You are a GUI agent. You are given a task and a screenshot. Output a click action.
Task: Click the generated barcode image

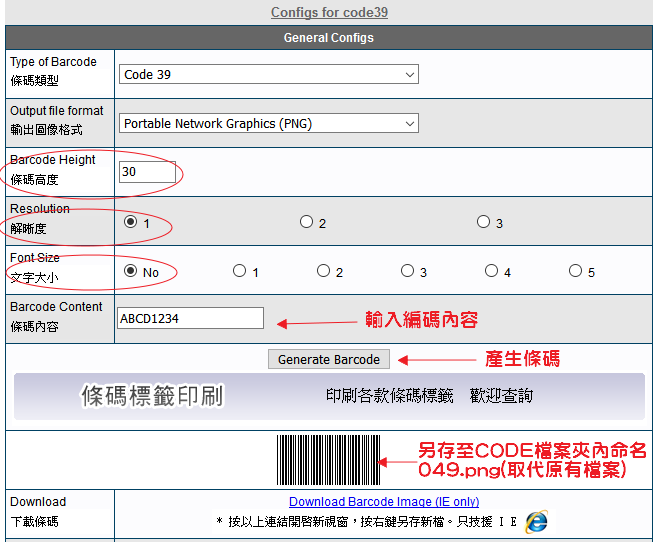(329, 460)
